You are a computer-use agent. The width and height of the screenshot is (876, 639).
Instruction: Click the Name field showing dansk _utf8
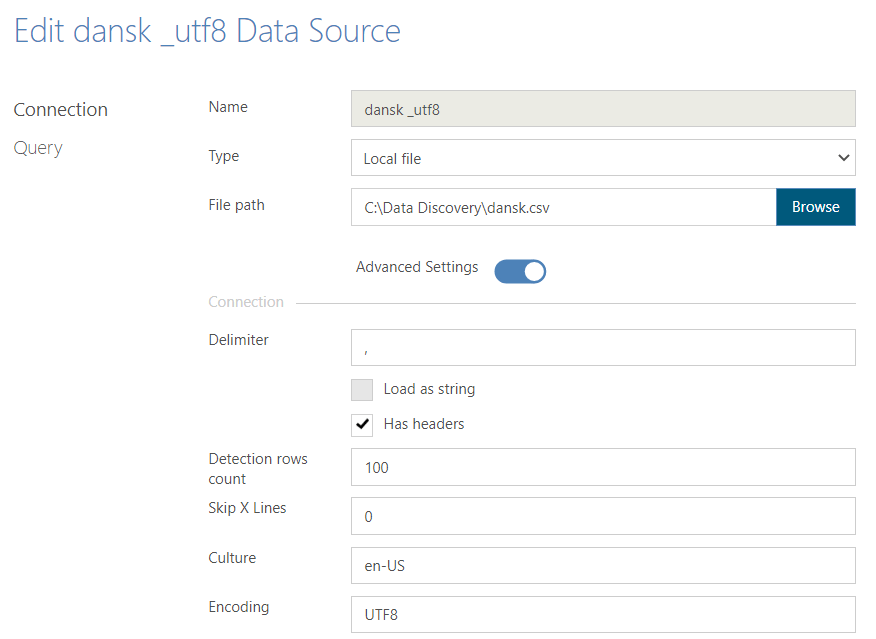point(603,108)
